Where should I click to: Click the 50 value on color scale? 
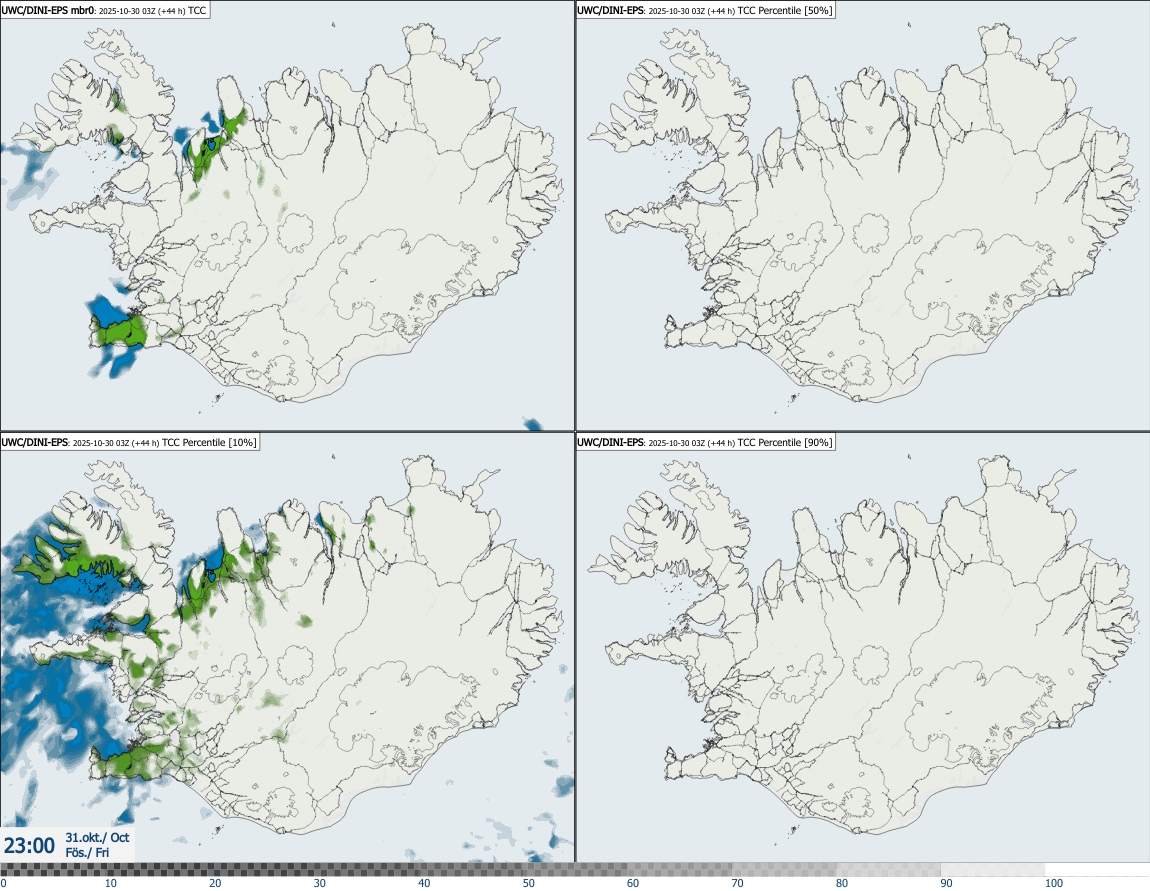click(x=529, y=883)
